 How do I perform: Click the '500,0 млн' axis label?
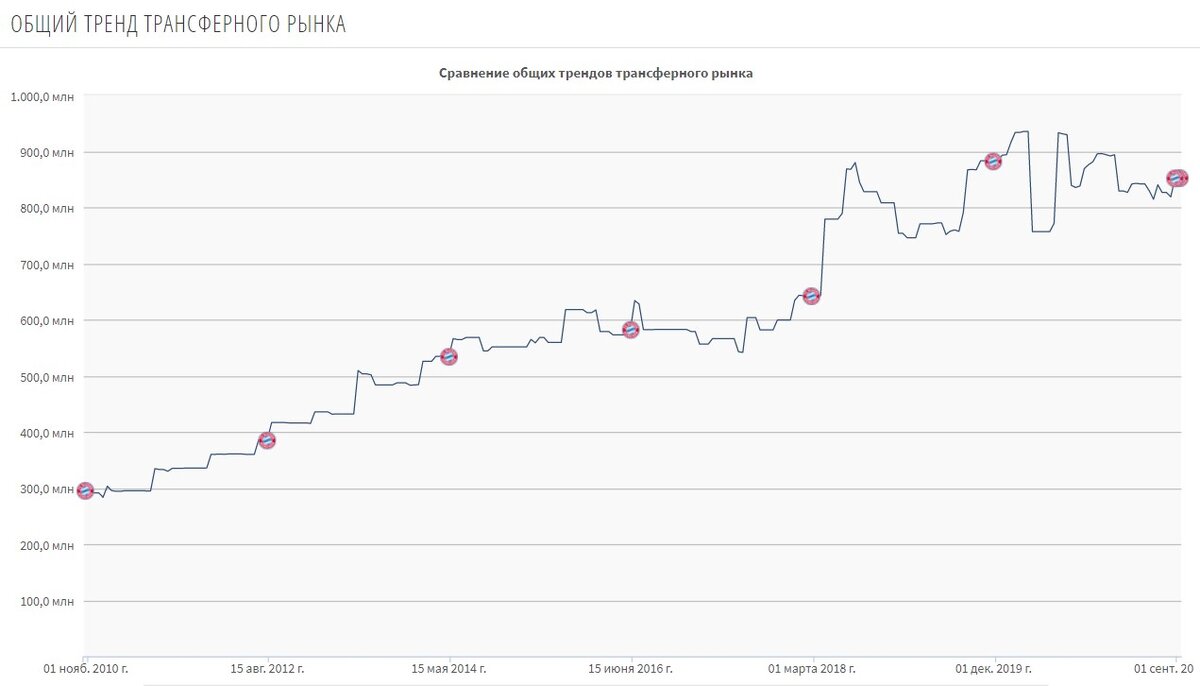point(48,377)
